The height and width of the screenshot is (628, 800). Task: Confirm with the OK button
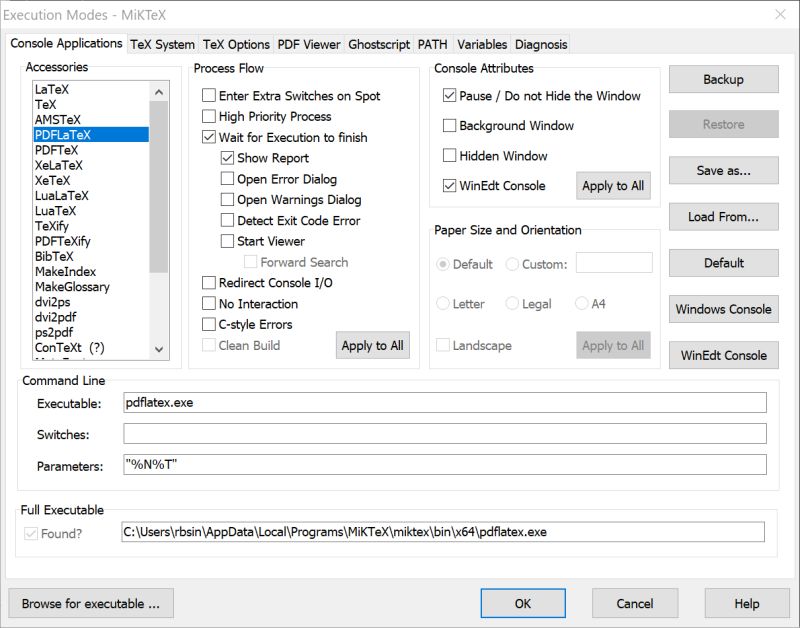[523, 604]
